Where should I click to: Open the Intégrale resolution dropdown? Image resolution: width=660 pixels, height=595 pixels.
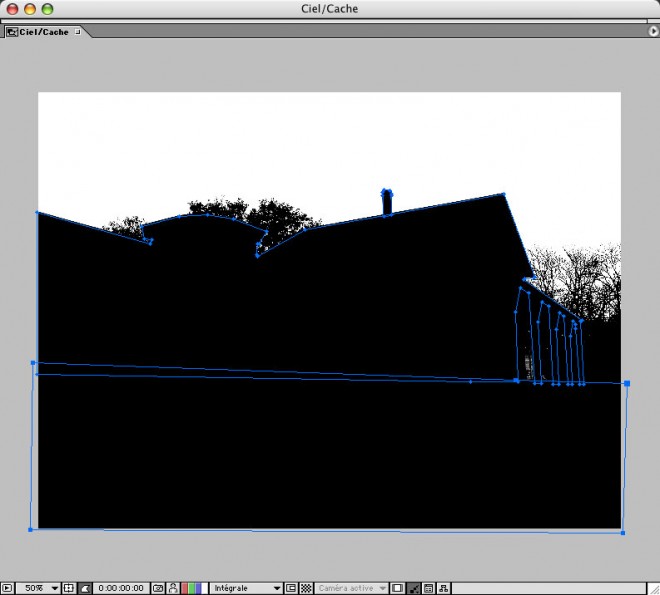coord(246,588)
